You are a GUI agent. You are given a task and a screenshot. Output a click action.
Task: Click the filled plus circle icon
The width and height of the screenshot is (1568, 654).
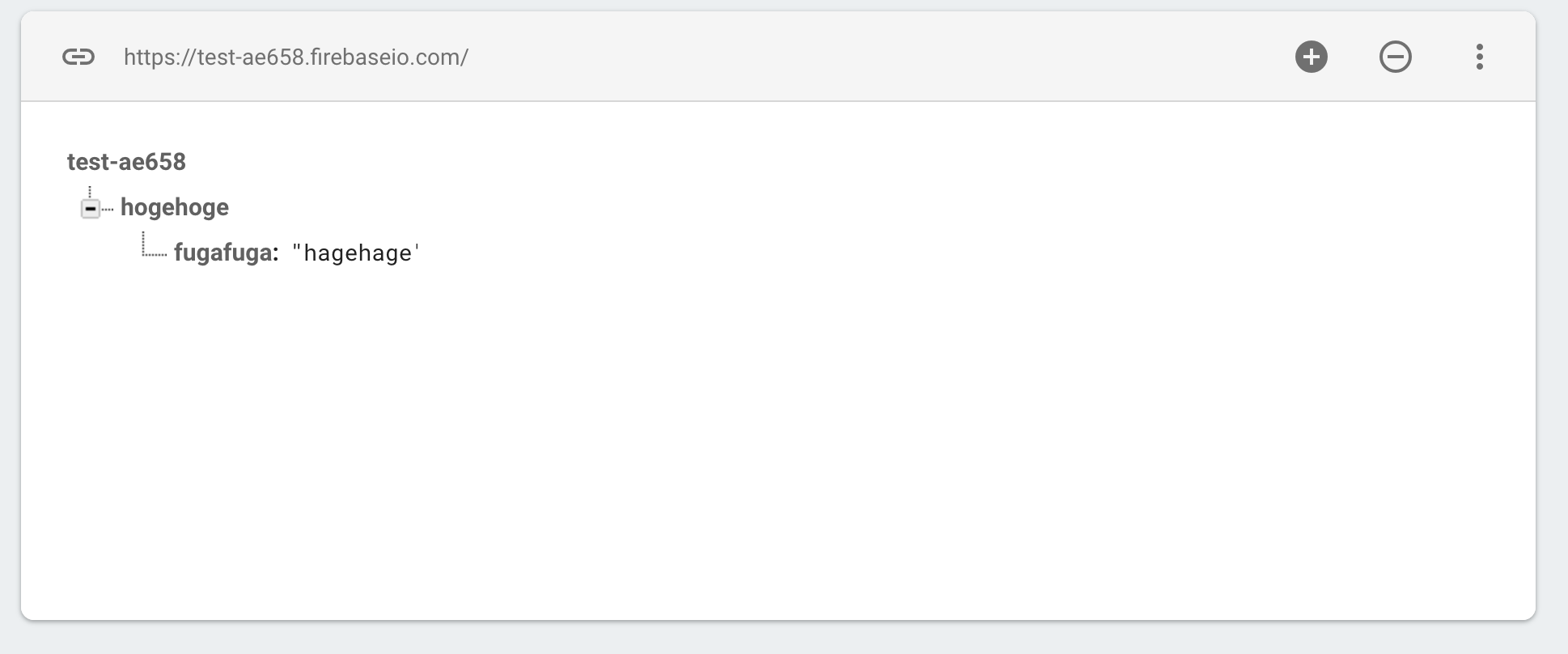click(1312, 57)
